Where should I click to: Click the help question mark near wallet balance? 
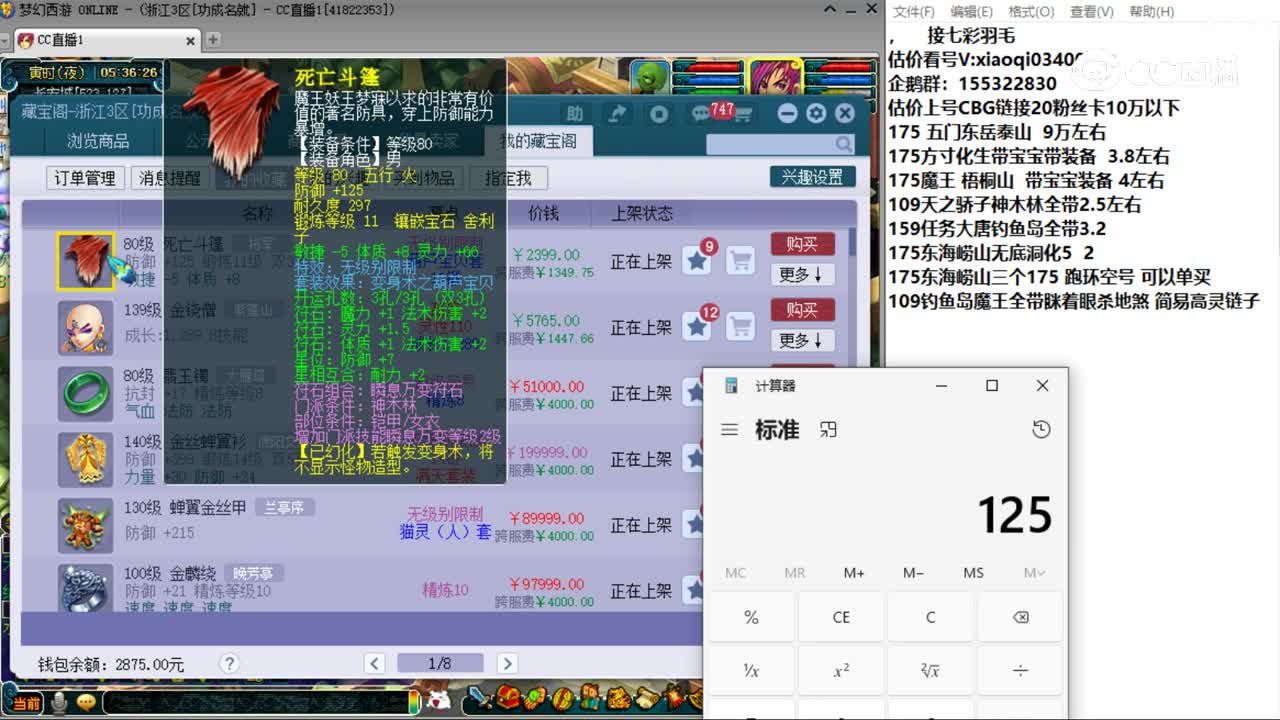pos(228,663)
